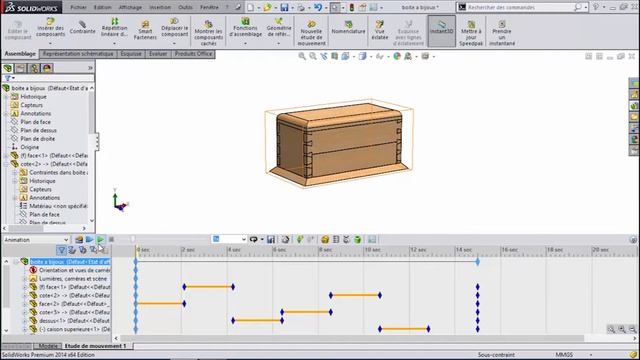The image size is (640, 360).
Task: Open the Fenêtre menu
Action: click(209, 7)
